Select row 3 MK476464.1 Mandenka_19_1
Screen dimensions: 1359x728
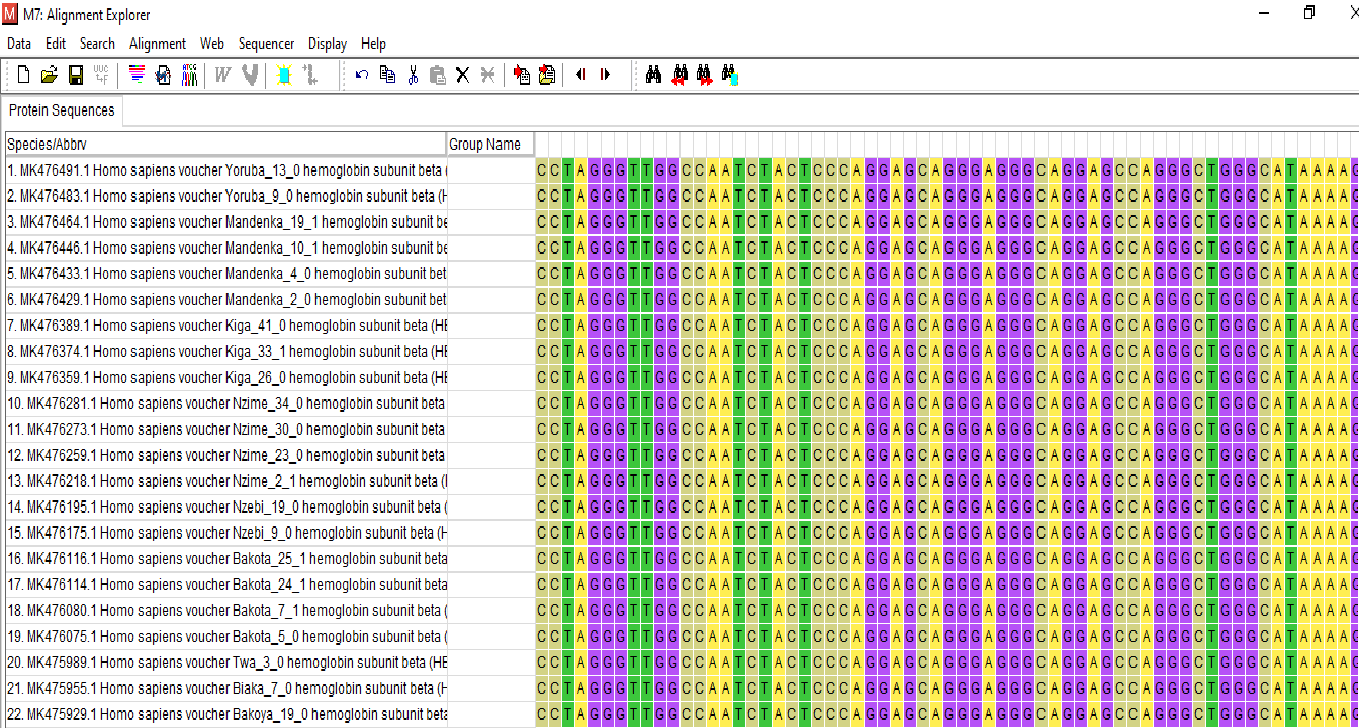tap(226, 222)
